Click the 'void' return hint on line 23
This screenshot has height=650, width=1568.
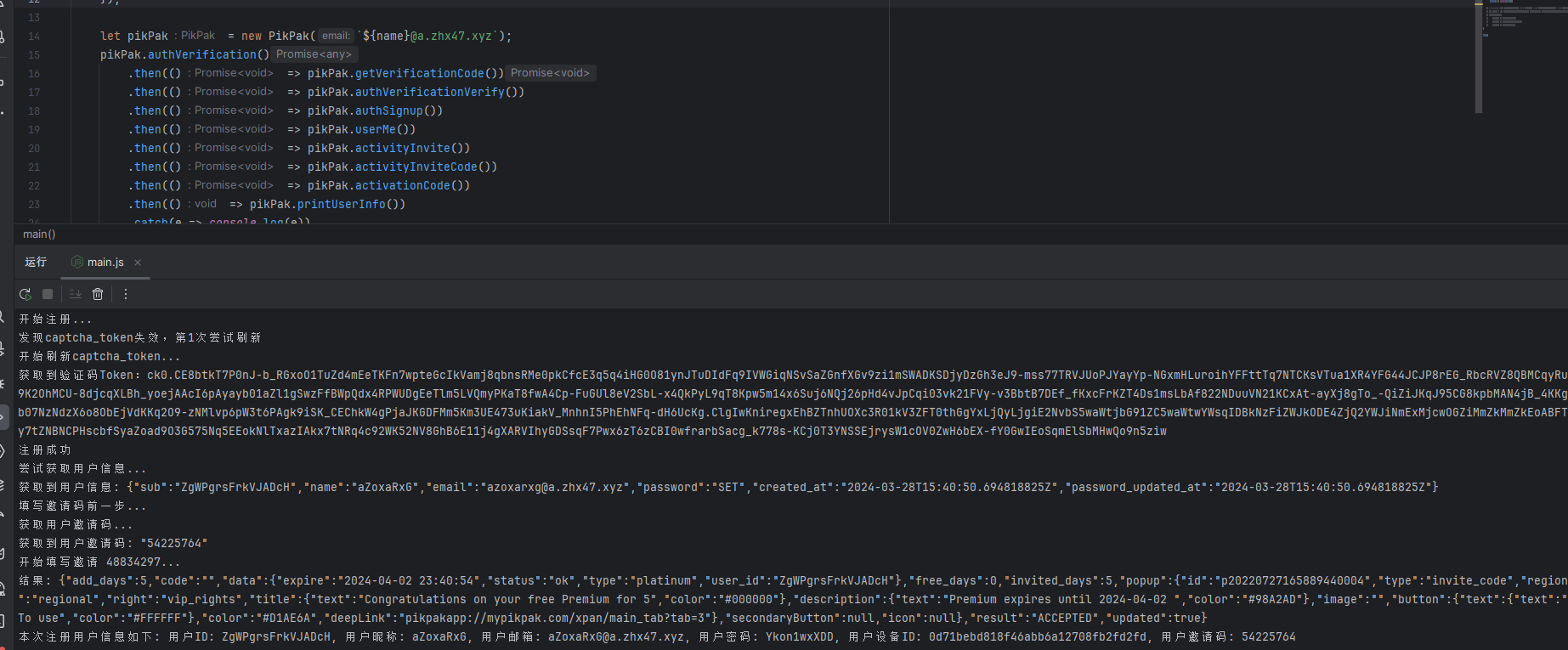coord(203,204)
